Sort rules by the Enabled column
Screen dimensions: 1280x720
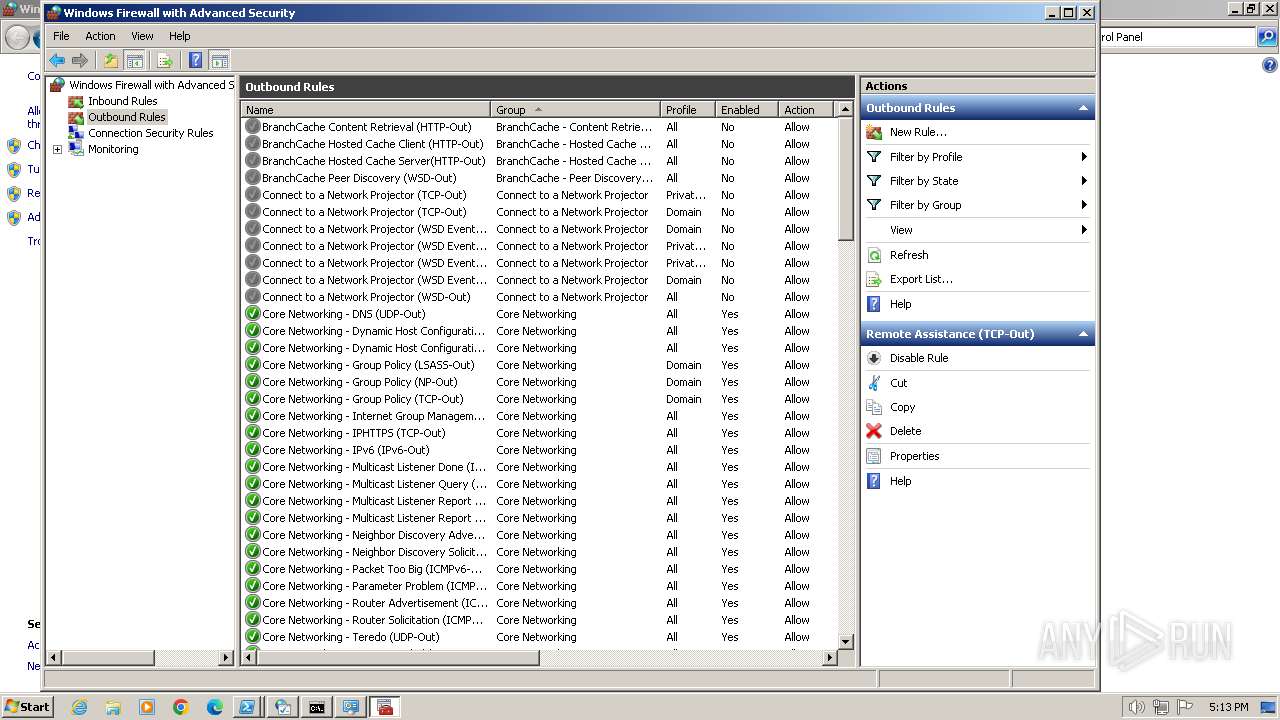747,110
